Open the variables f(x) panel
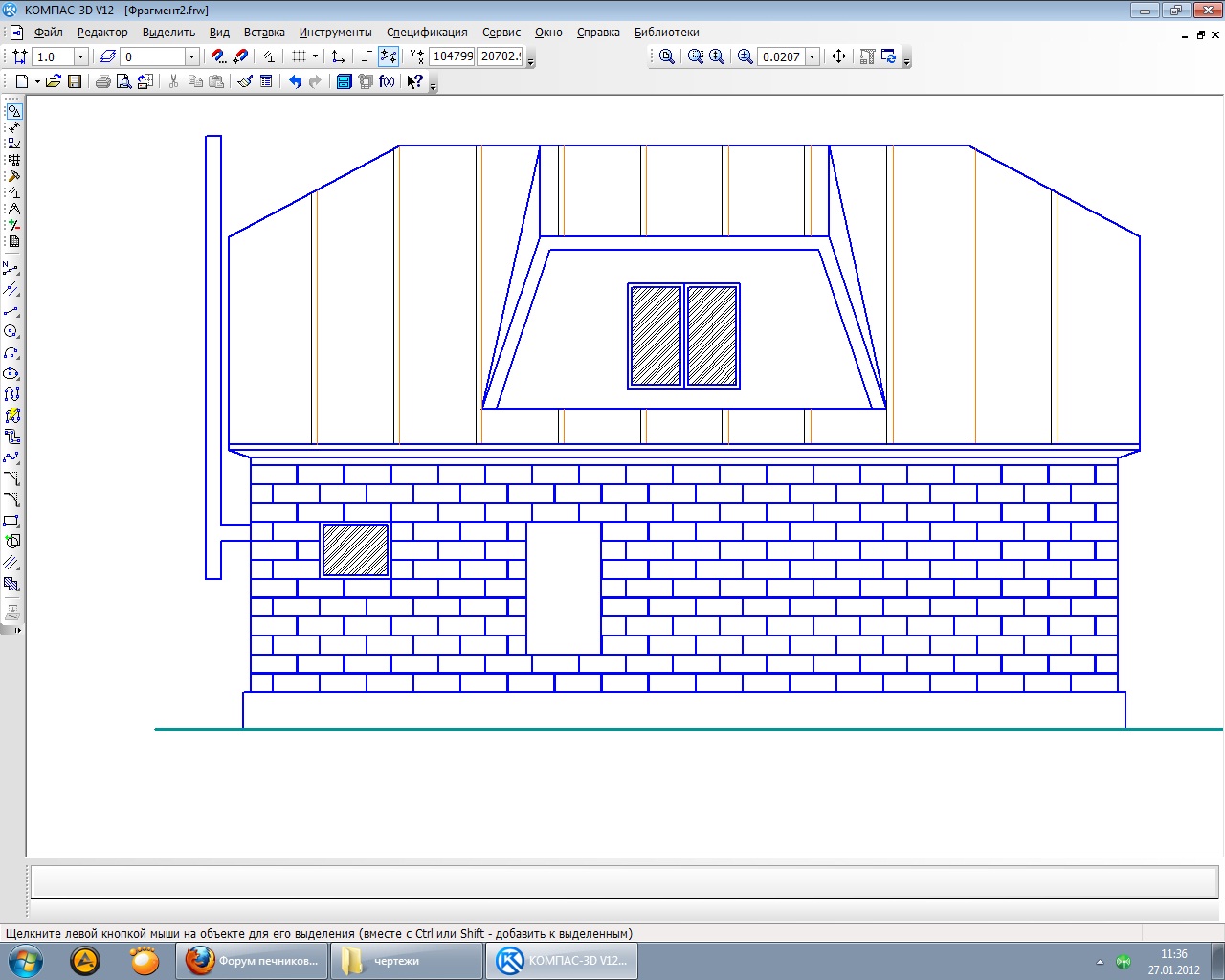Image resolution: width=1225 pixels, height=980 pixels. (x=387, y=82)
